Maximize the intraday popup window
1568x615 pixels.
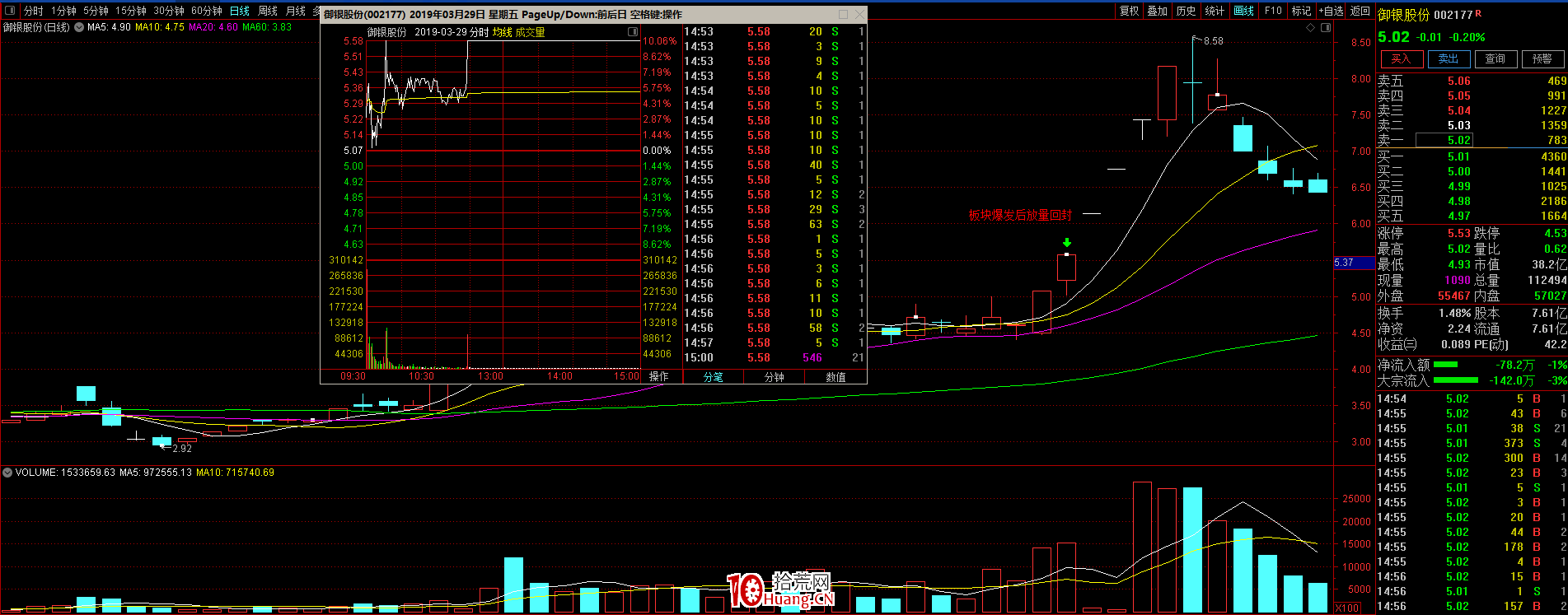coord(843,14)
